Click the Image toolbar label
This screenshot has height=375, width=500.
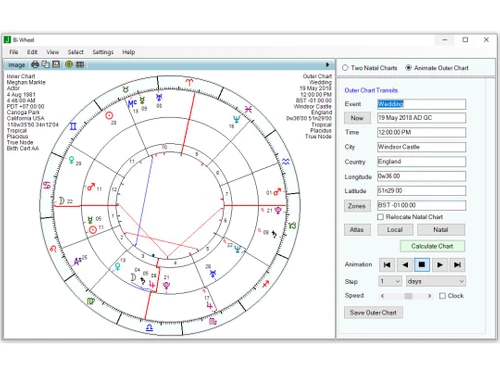[x=17, y=65]
